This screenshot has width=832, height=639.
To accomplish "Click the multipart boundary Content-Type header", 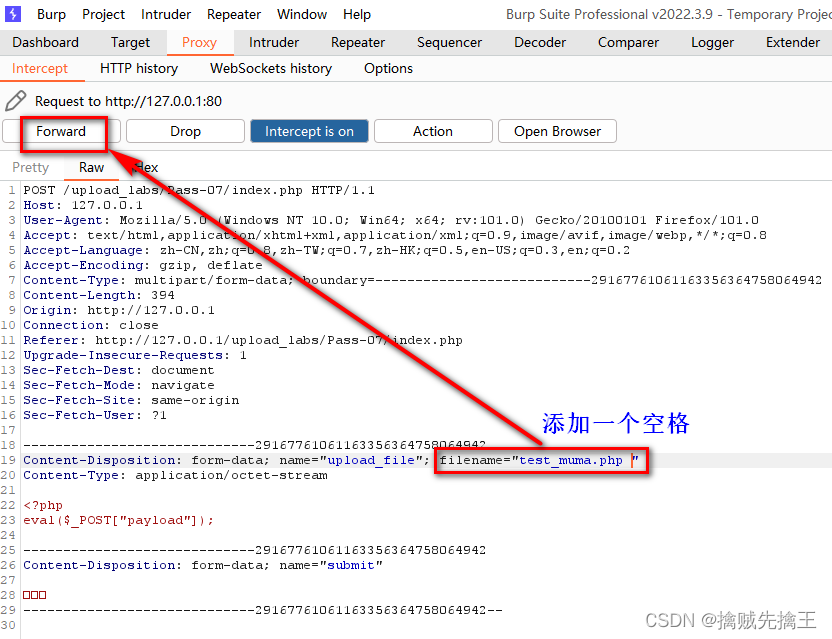I will pos(422,280).
